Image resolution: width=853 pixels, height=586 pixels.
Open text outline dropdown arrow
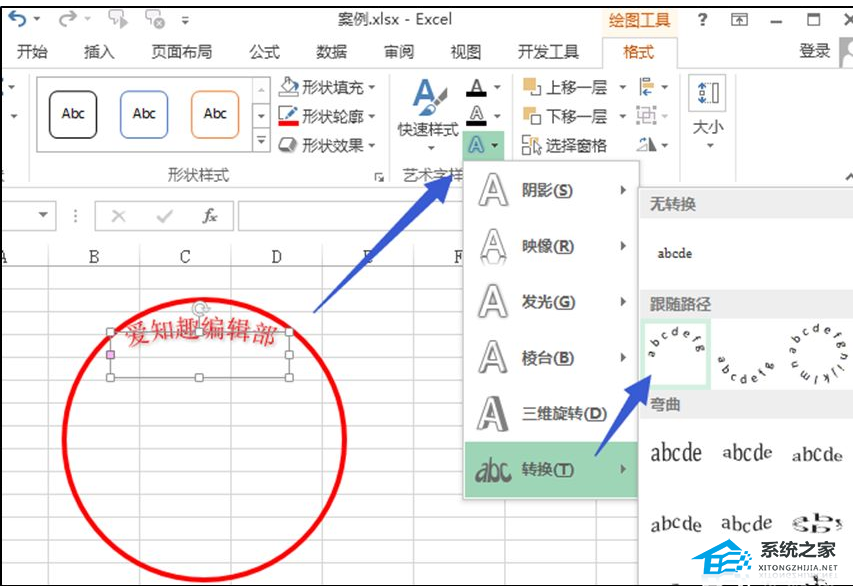point(497,116)
